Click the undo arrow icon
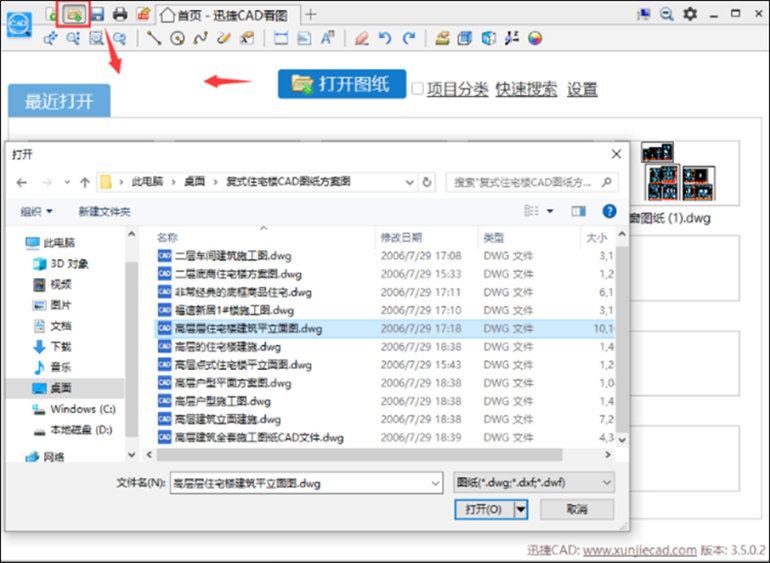This screenshot has width=770, height=563. pos(385,38)
